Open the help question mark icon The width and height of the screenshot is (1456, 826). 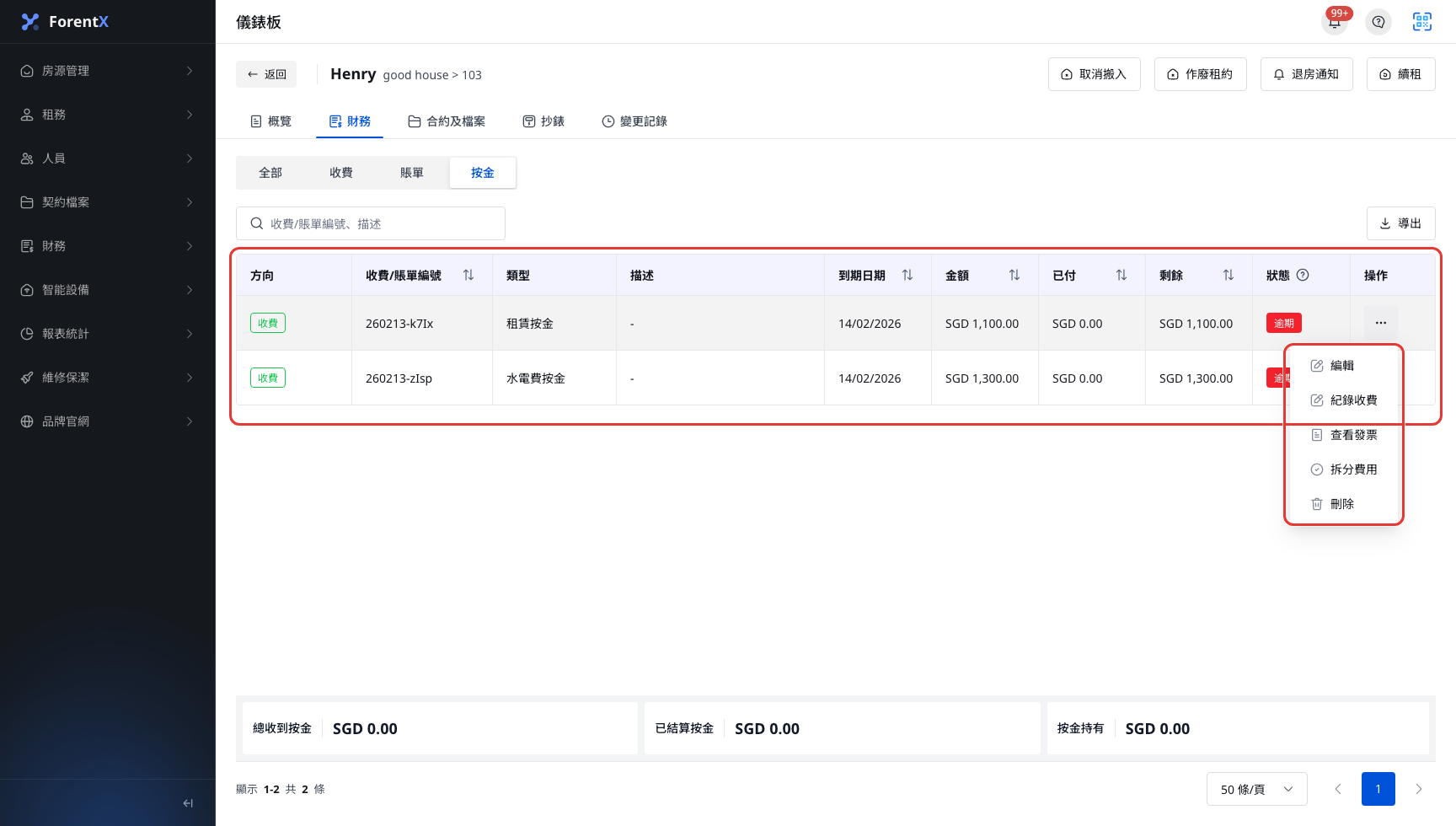tap(1378, 22)
